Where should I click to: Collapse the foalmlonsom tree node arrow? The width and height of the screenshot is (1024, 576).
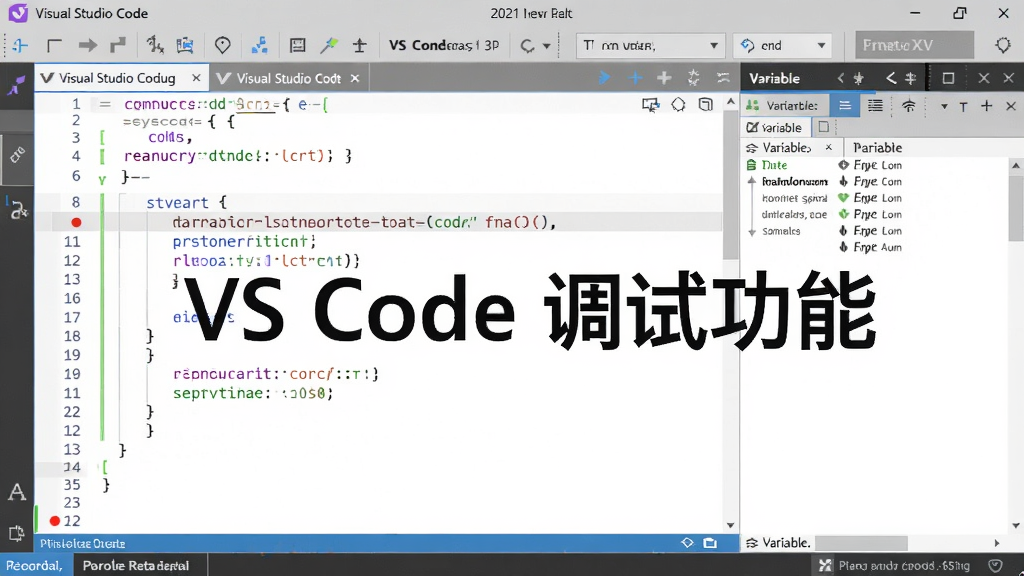tap(752, 182)
